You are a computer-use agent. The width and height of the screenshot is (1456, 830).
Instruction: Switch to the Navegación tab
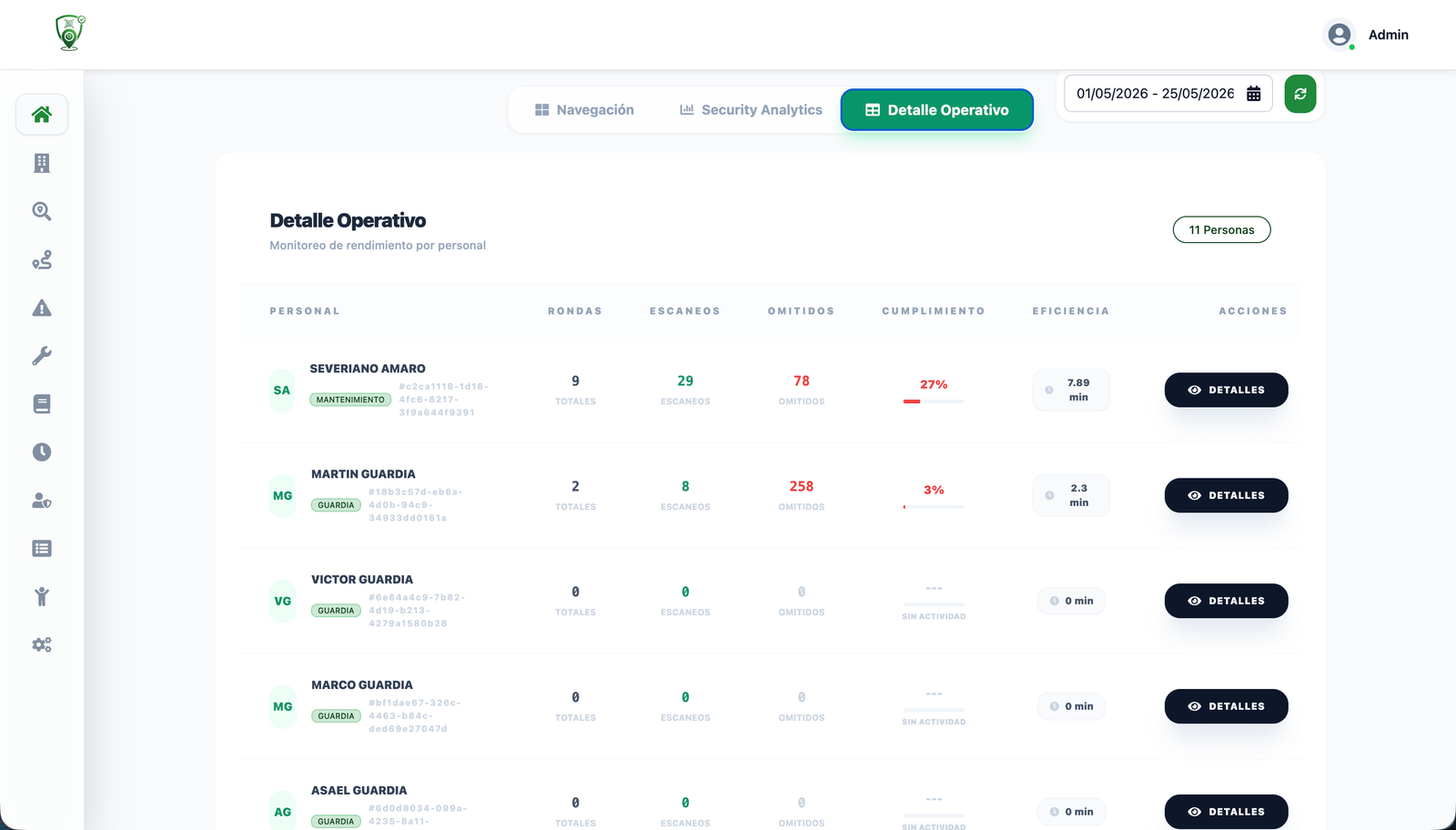click(x=584, y=110)
